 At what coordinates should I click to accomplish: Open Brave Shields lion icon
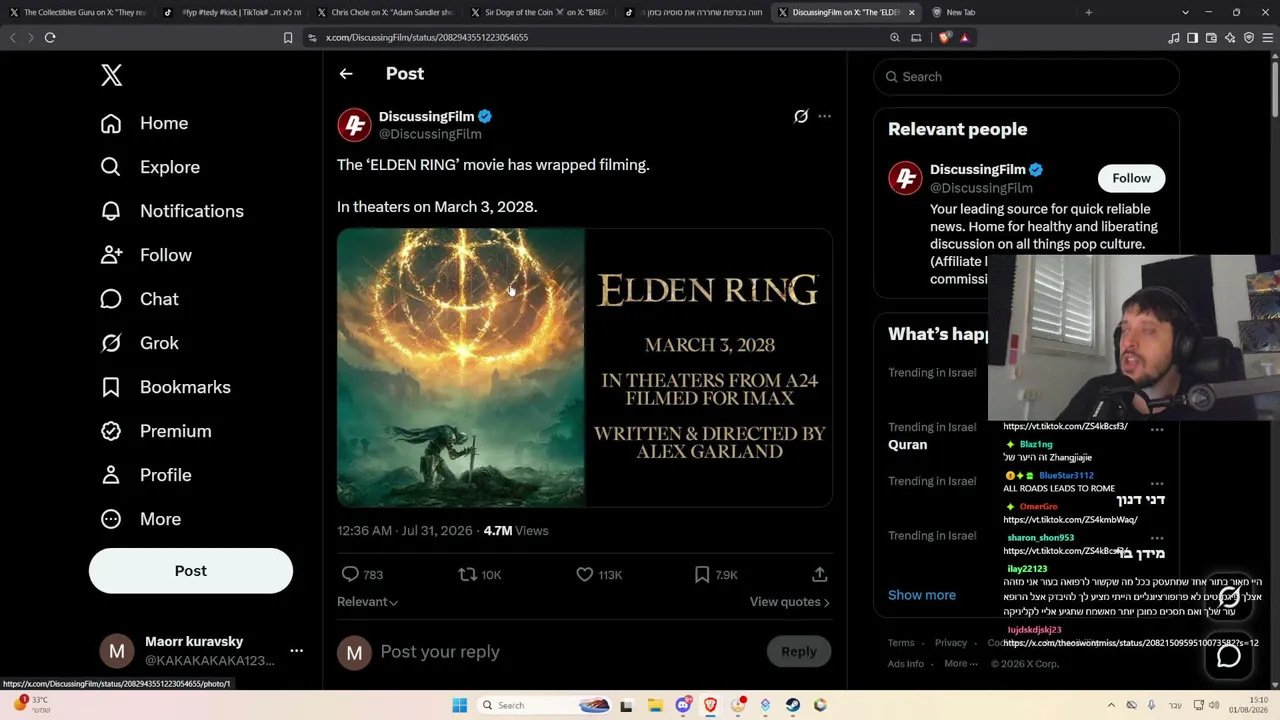[945, 38]
